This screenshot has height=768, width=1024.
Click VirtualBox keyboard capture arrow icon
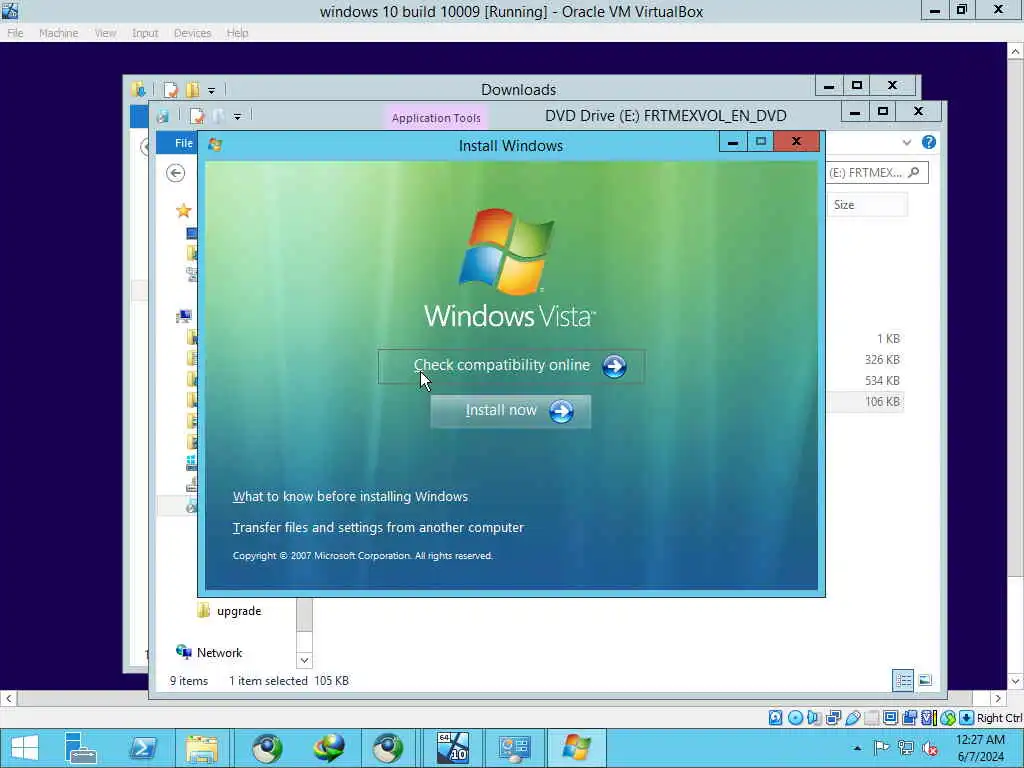click(967, 718)
